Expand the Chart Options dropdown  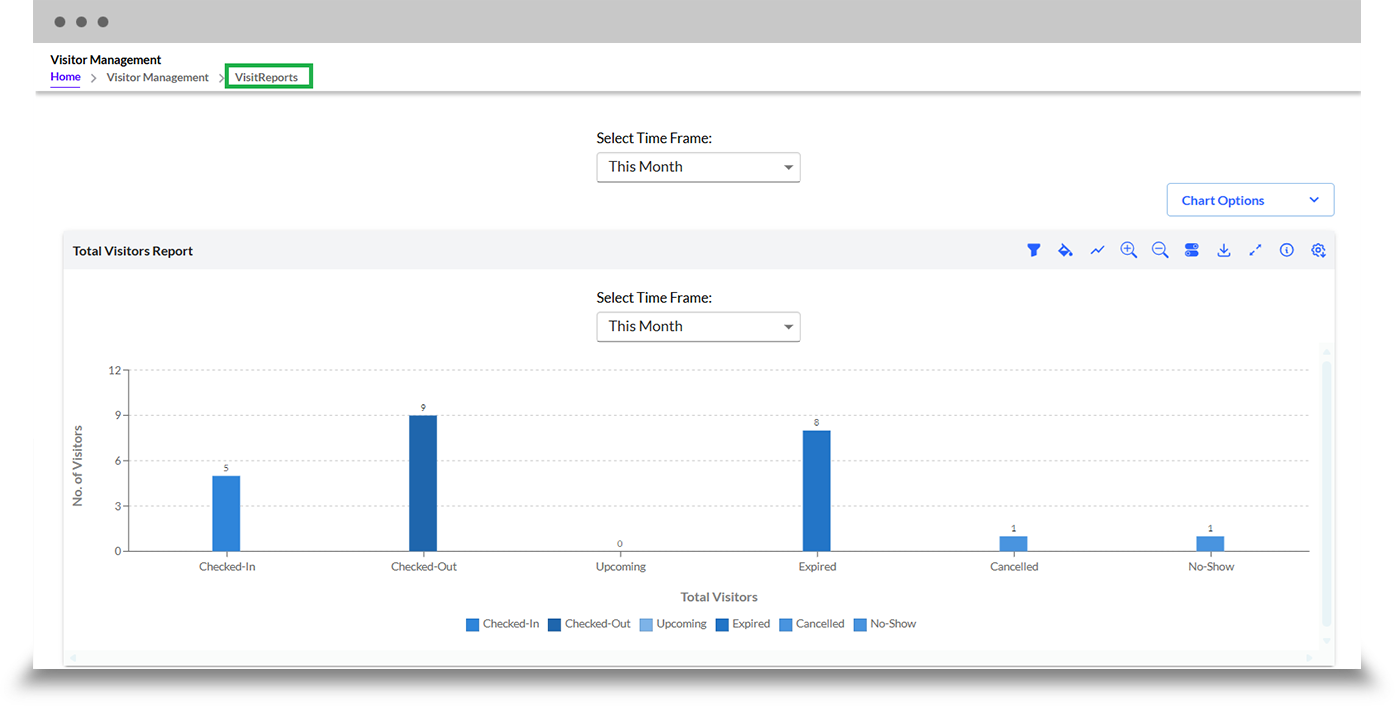(x=1250, y=200)
